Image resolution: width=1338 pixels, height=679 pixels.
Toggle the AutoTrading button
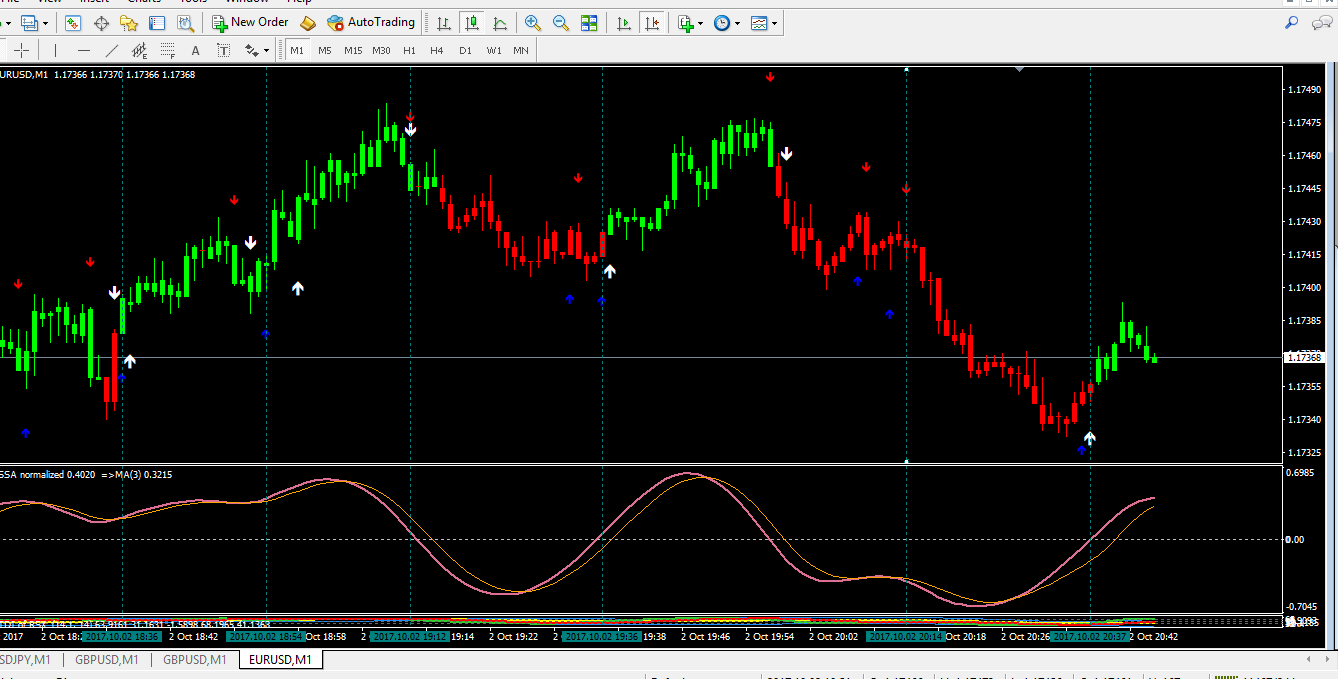[x=371, y=22]
